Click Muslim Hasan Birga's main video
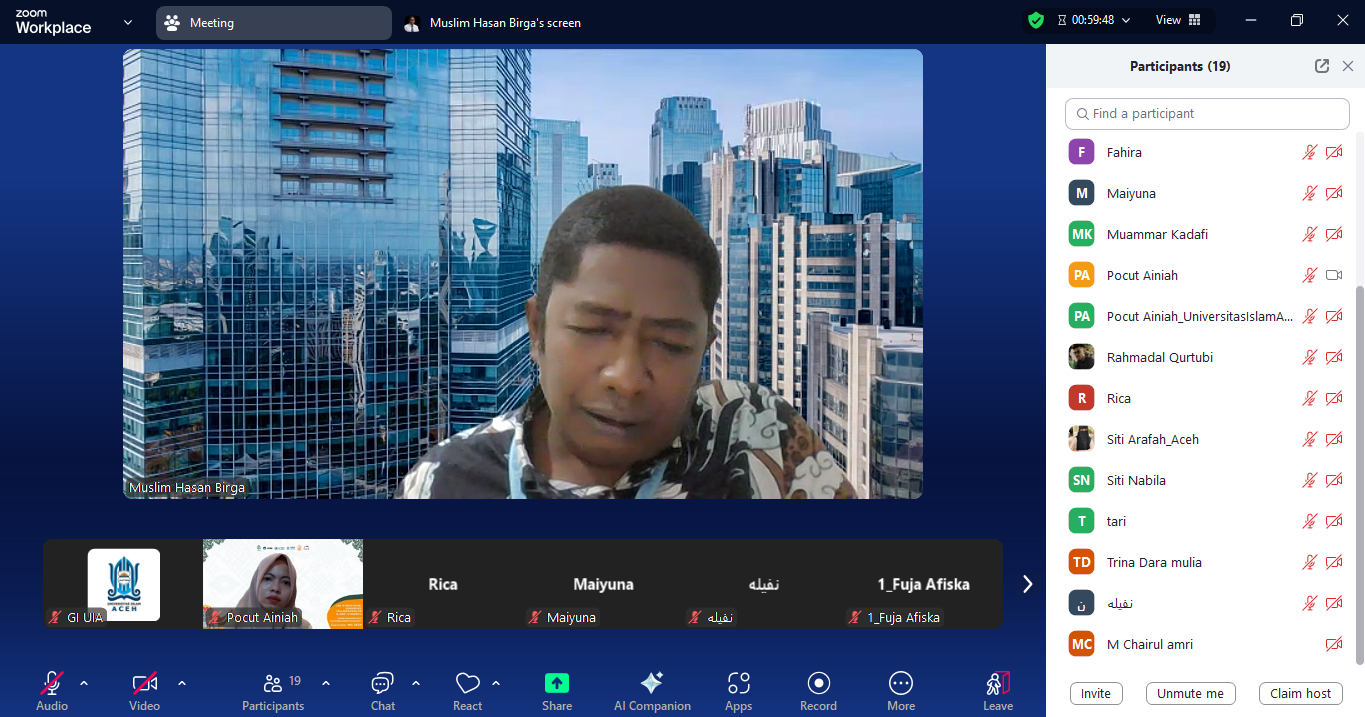Screen dimensions: 1365x717 523,274
